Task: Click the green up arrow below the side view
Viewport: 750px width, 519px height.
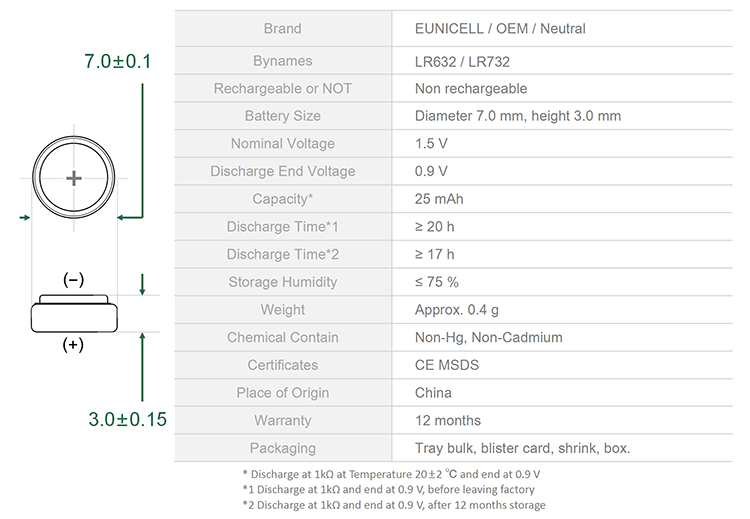Action: pyautogui.click(x=142, y=367)
